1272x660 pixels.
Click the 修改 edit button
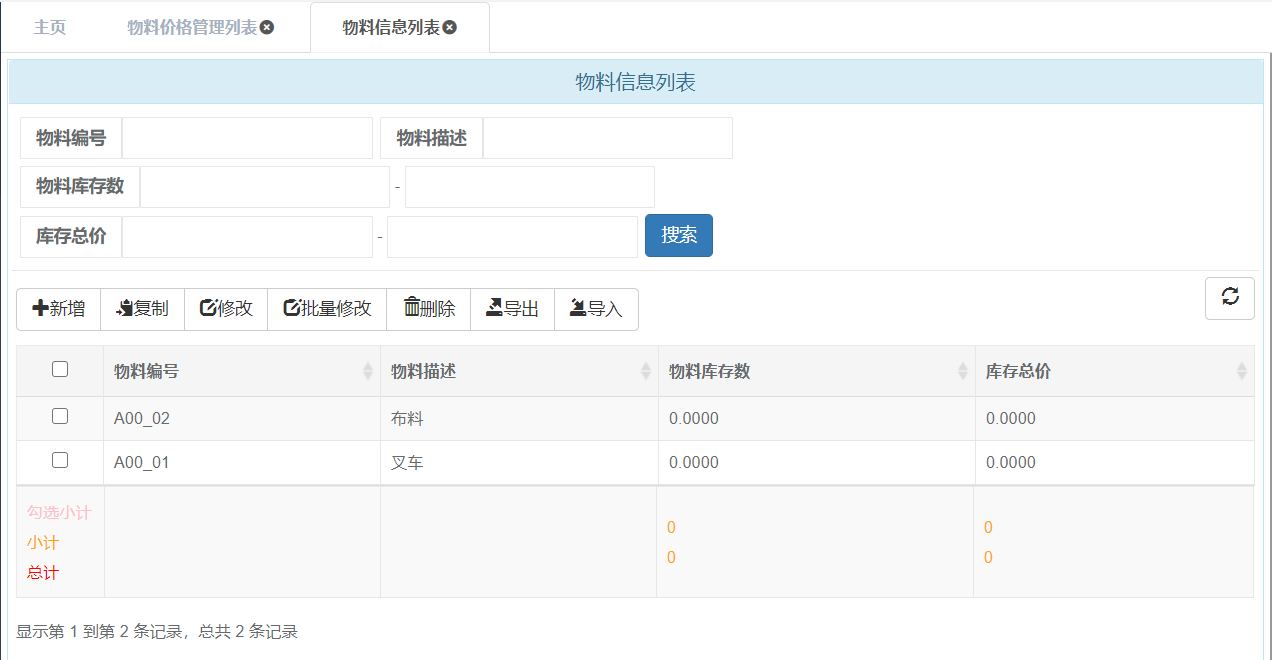[x=226, y=309]
